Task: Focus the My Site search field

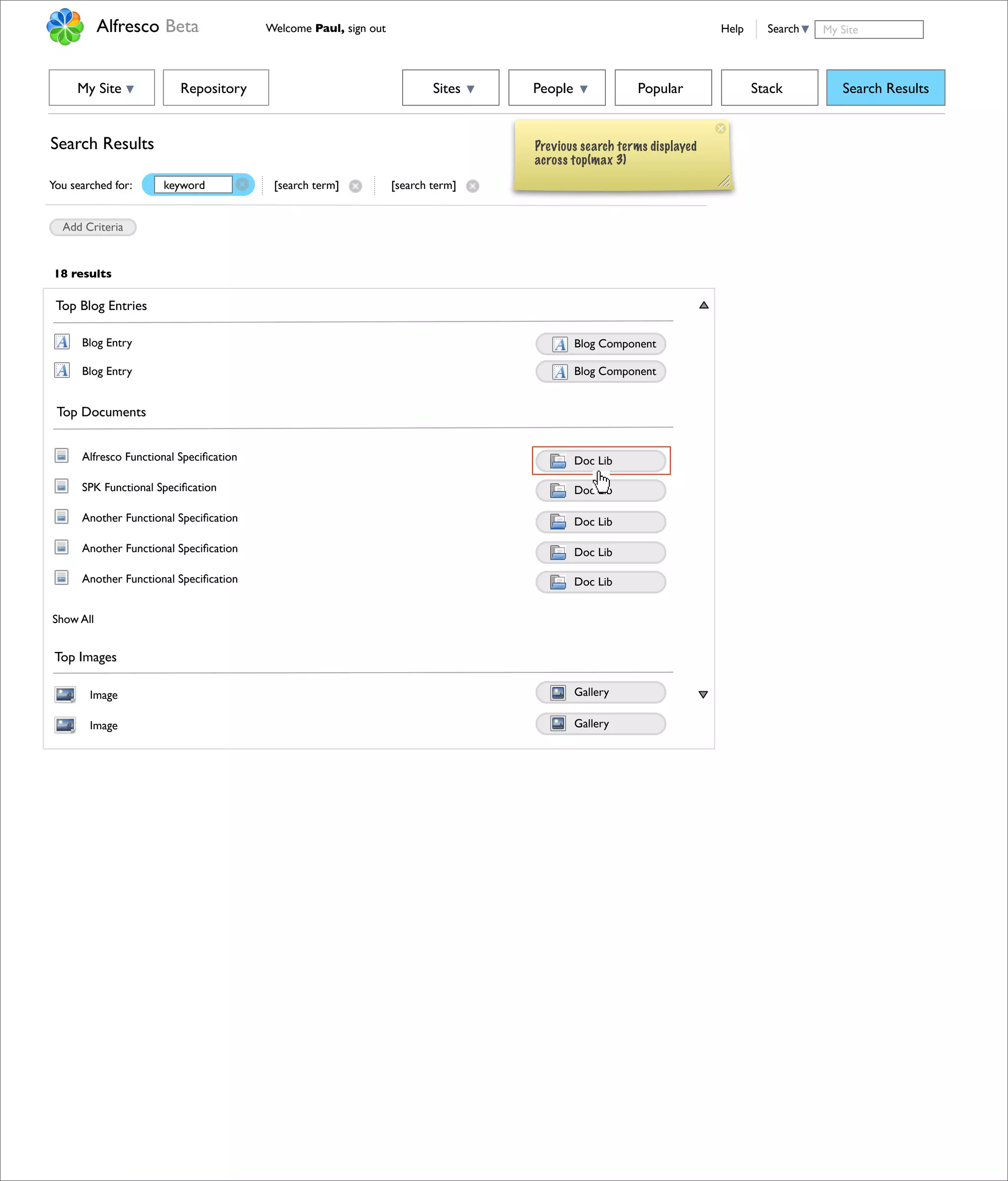Action: 869,30
